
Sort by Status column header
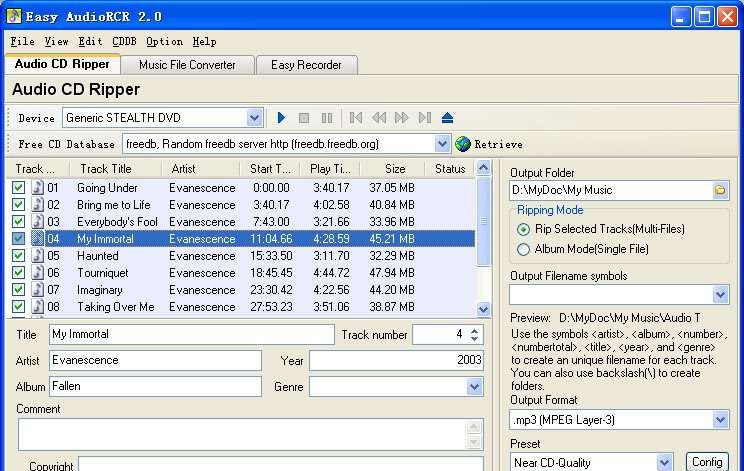pyautogui.click(x=449, y=169)
